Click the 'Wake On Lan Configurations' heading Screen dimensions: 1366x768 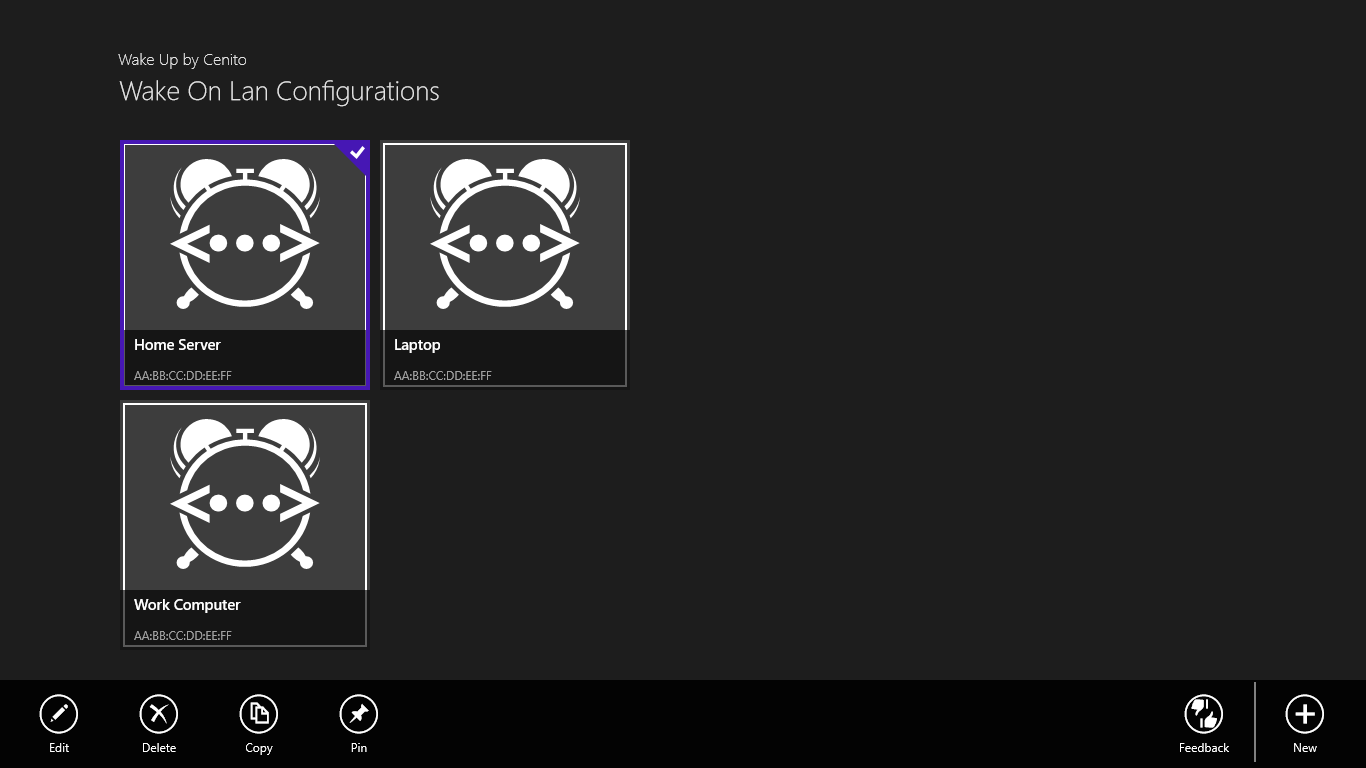pyautogui.click(x=279, y=92)
